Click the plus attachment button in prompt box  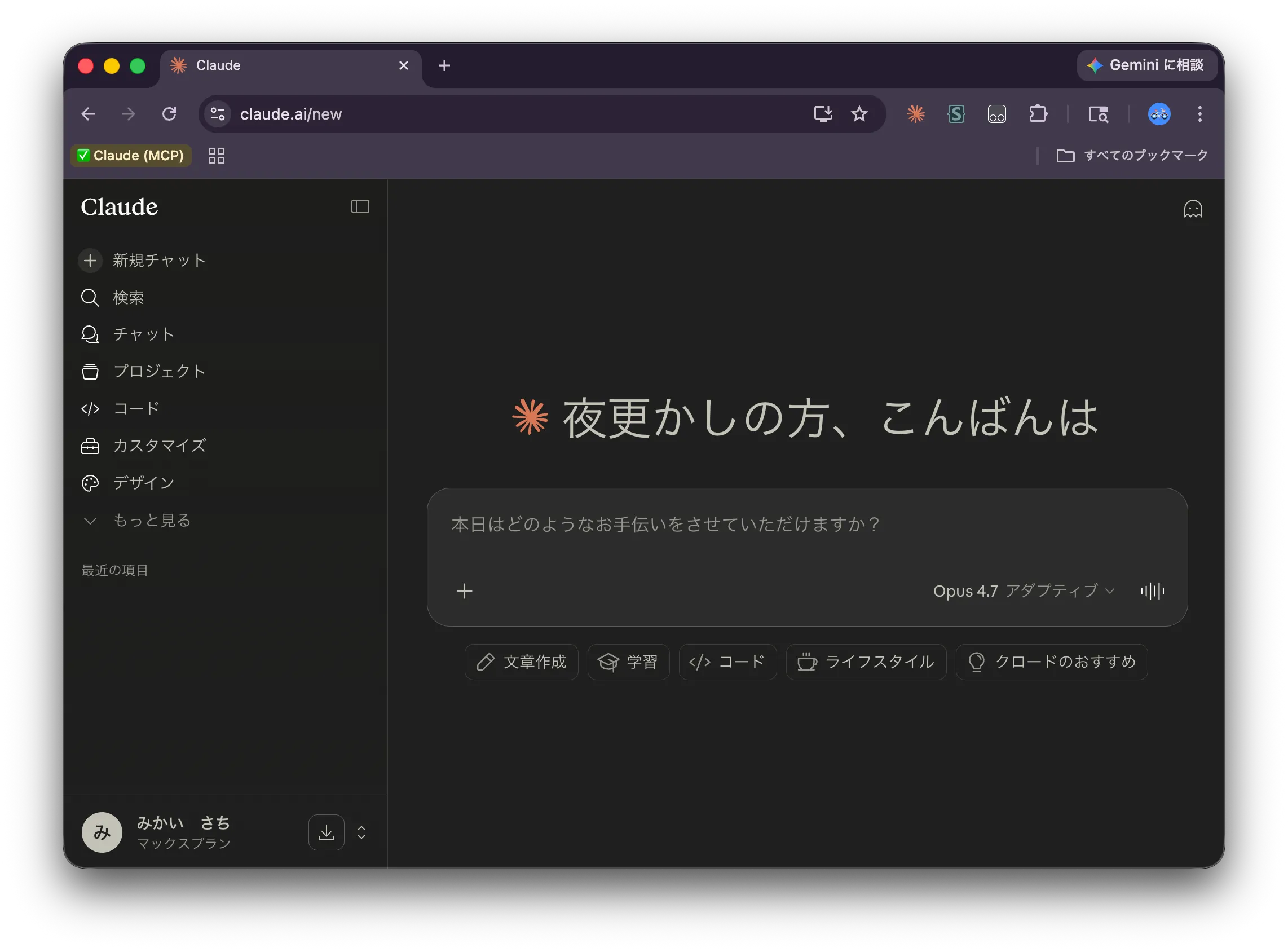click(465, 590)
